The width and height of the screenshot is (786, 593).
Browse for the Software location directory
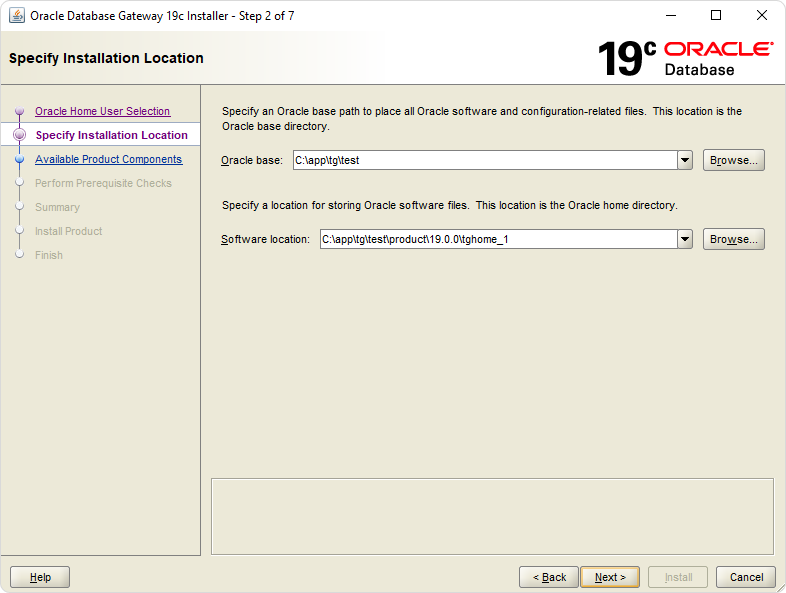[733, 240]
